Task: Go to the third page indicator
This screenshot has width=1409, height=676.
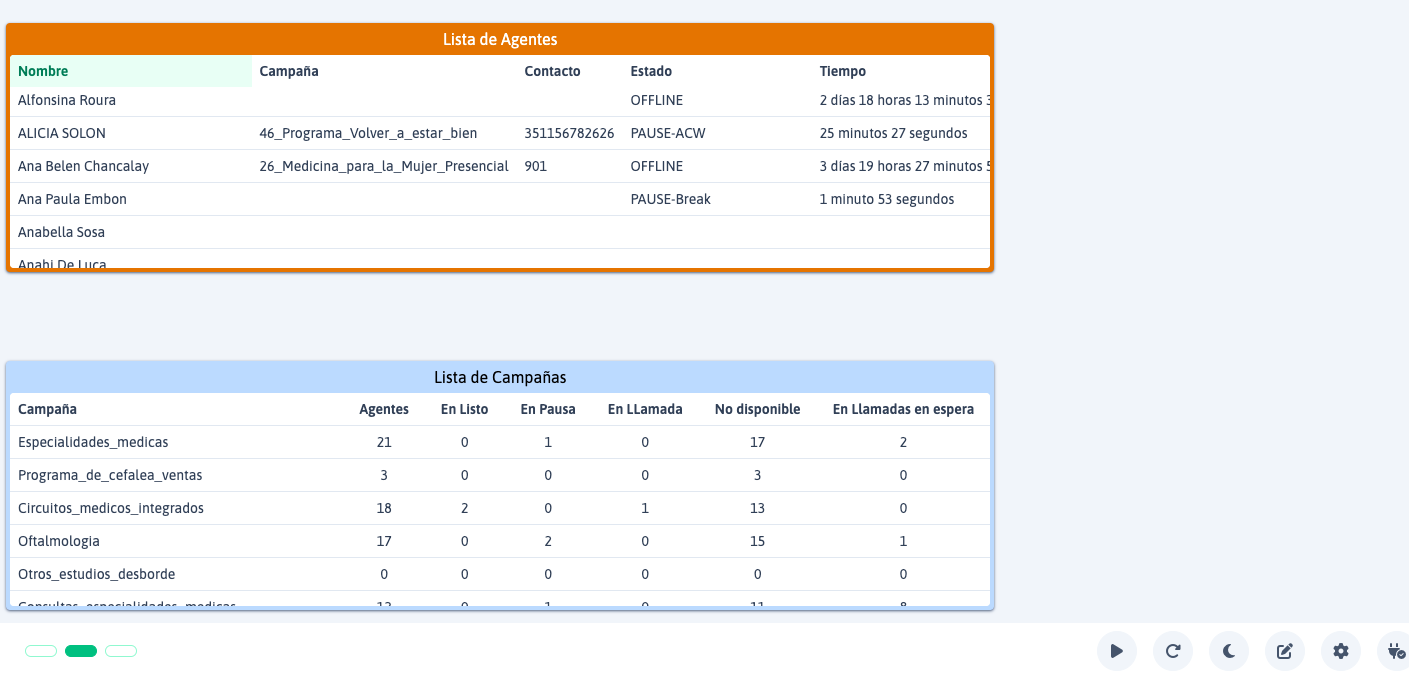Action: pyautogui.click(x=121, y=651)
